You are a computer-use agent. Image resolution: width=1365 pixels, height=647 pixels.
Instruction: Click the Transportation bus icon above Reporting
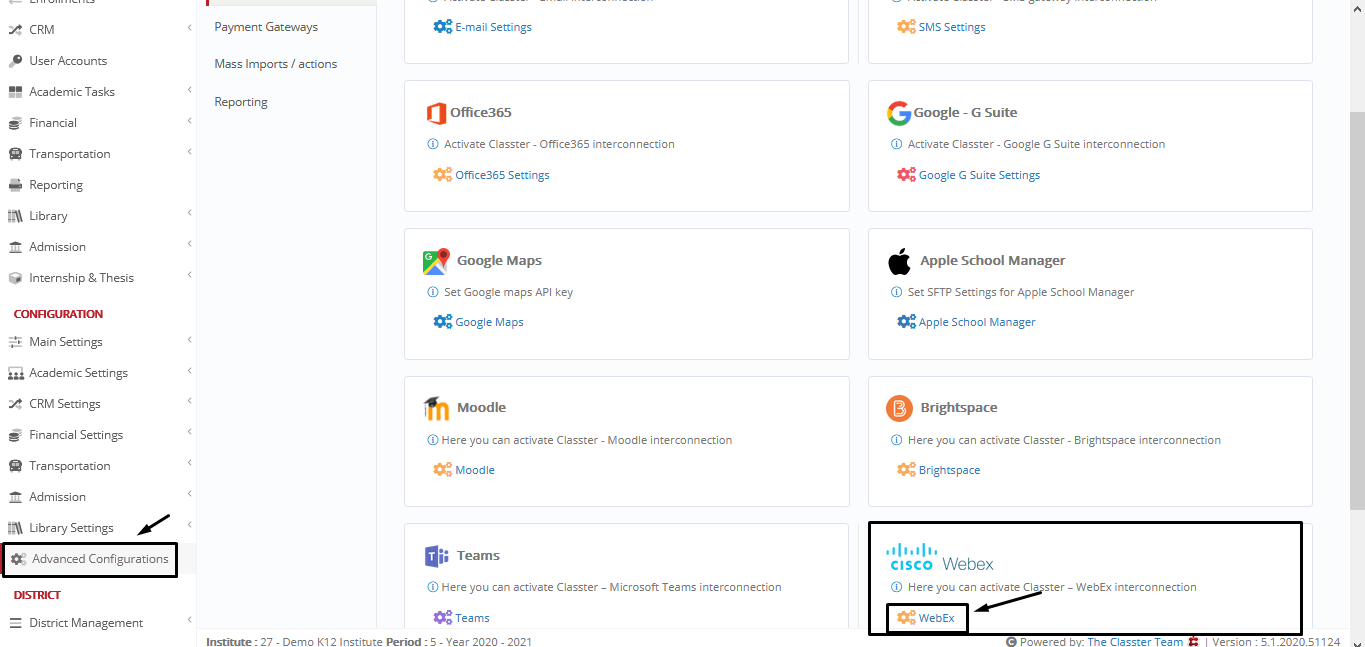(15, 154)
